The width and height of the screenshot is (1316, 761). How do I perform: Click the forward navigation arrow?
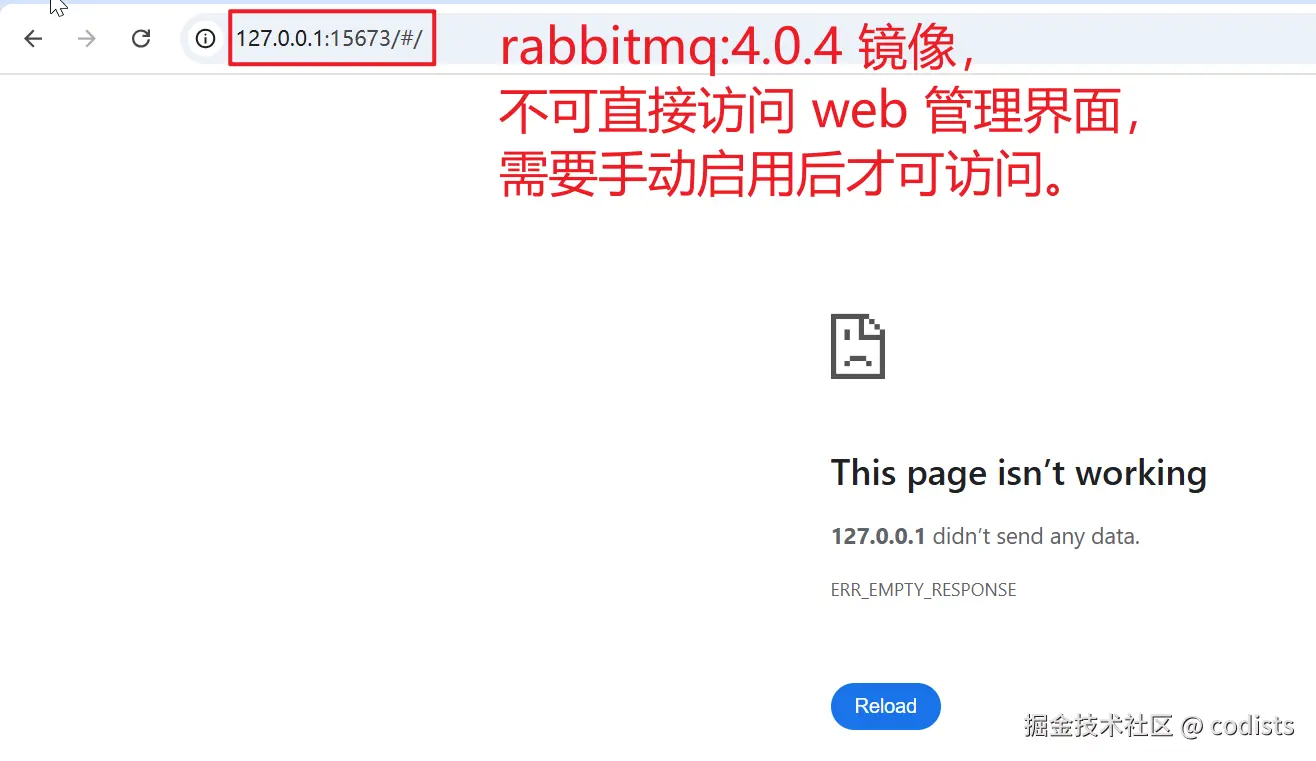pyautogui.click(x=87, y=39)
